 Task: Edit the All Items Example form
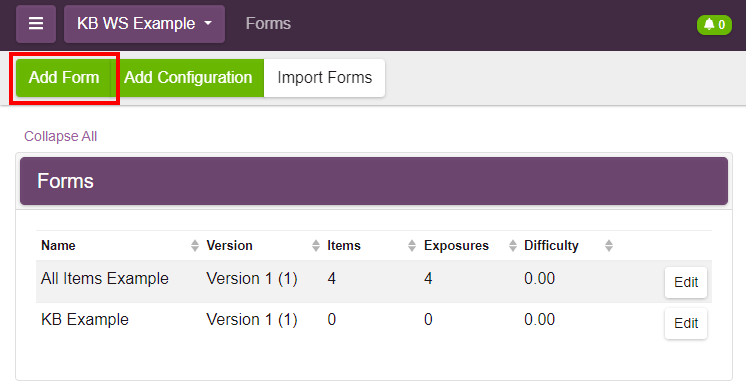click(686, 283)
